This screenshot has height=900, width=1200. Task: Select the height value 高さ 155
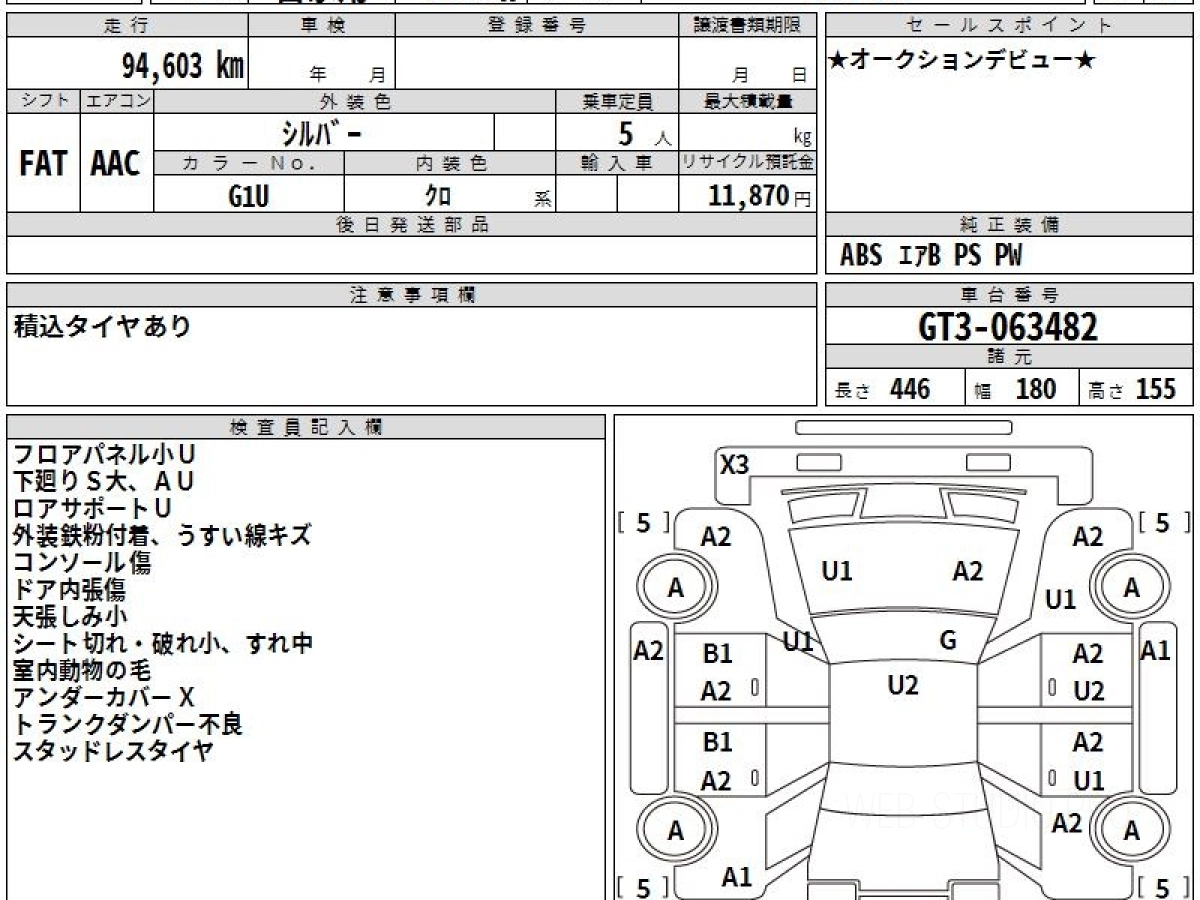click(x=1131, y=389)
